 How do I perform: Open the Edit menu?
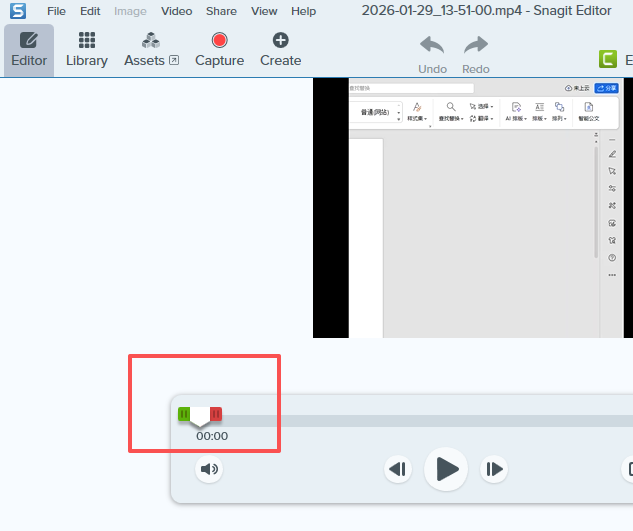point(90,11)
